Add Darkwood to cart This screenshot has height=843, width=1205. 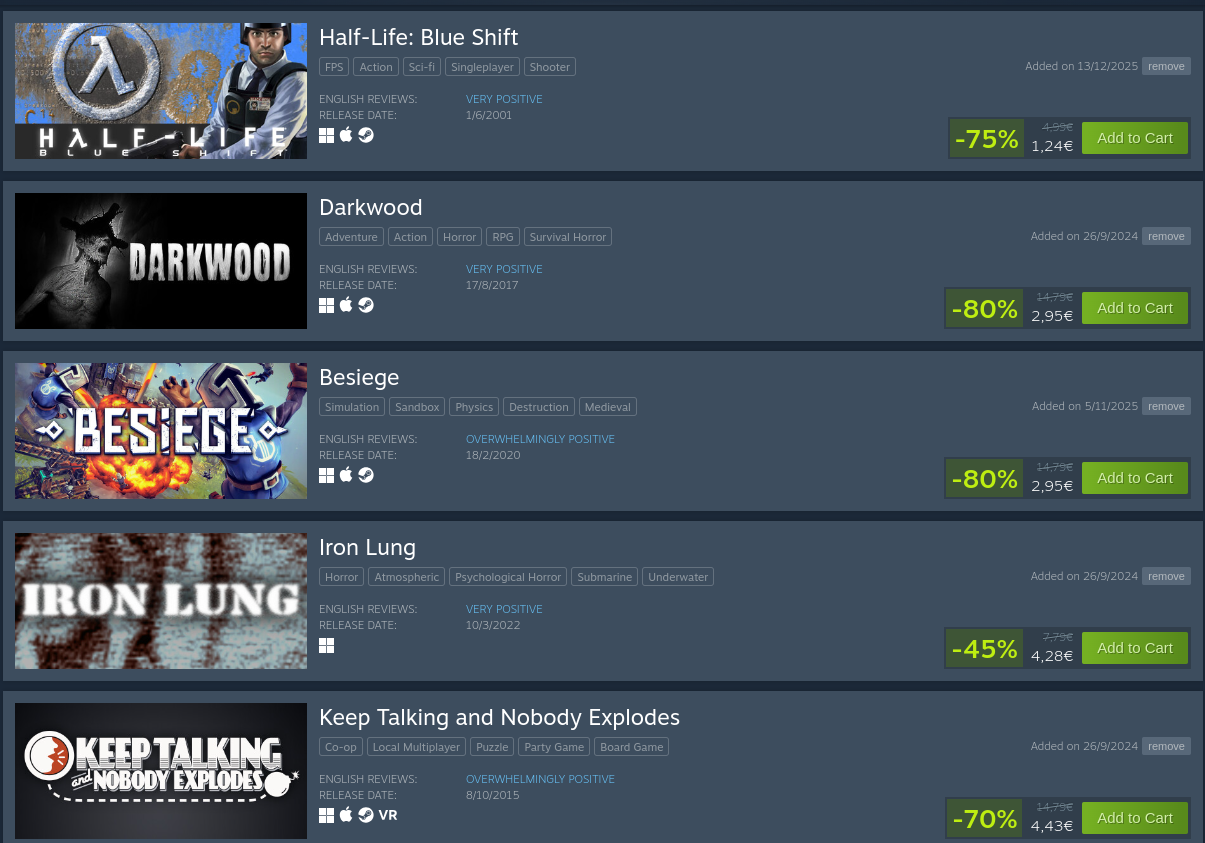point(1135,308)
